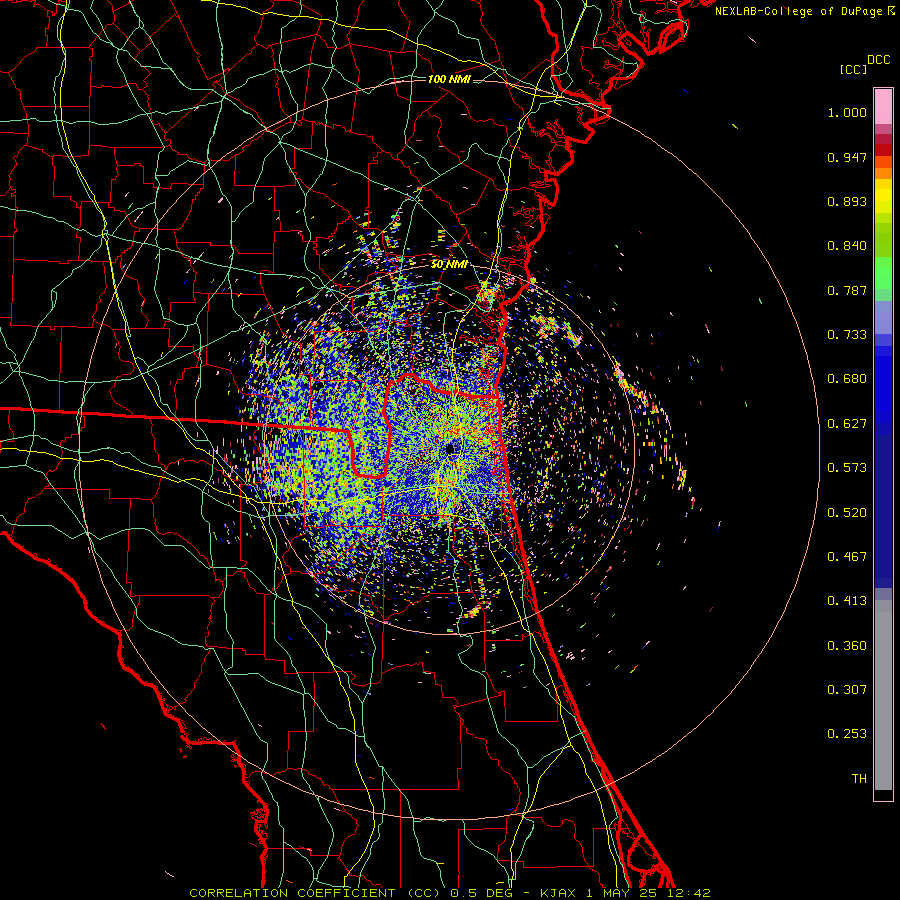Image resolution: width=900 pixels, height=900 pixels.
Task: Select the 0.573 scale value
Action: pos(847,468)
